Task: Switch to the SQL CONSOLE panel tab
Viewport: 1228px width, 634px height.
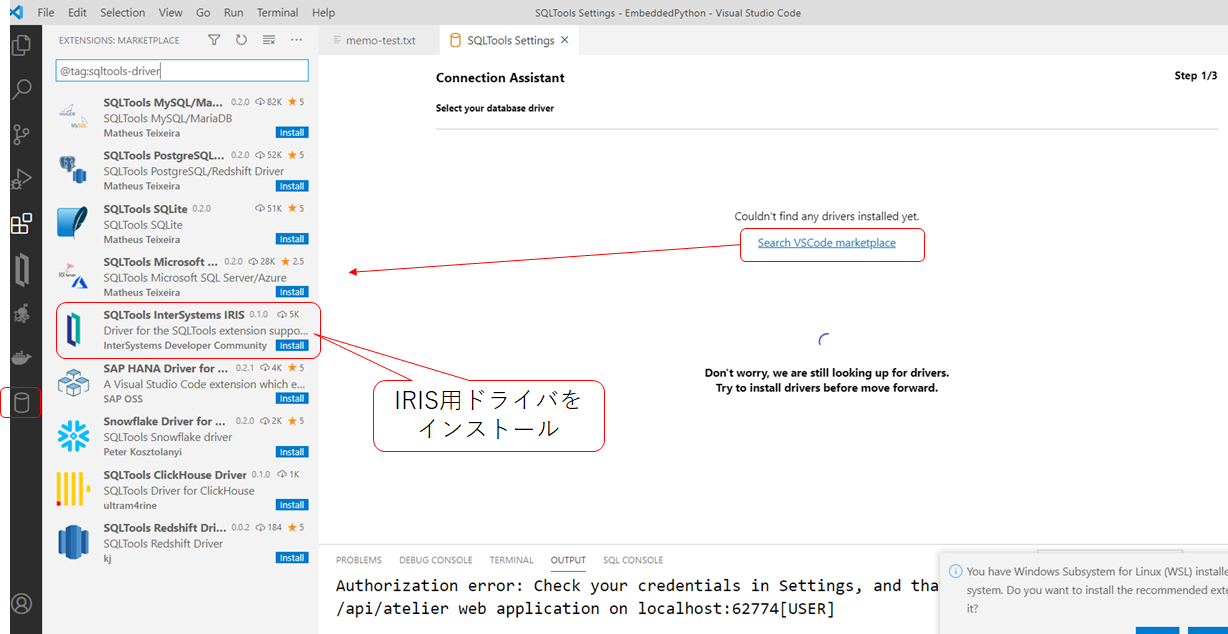Action: [632, 560]
